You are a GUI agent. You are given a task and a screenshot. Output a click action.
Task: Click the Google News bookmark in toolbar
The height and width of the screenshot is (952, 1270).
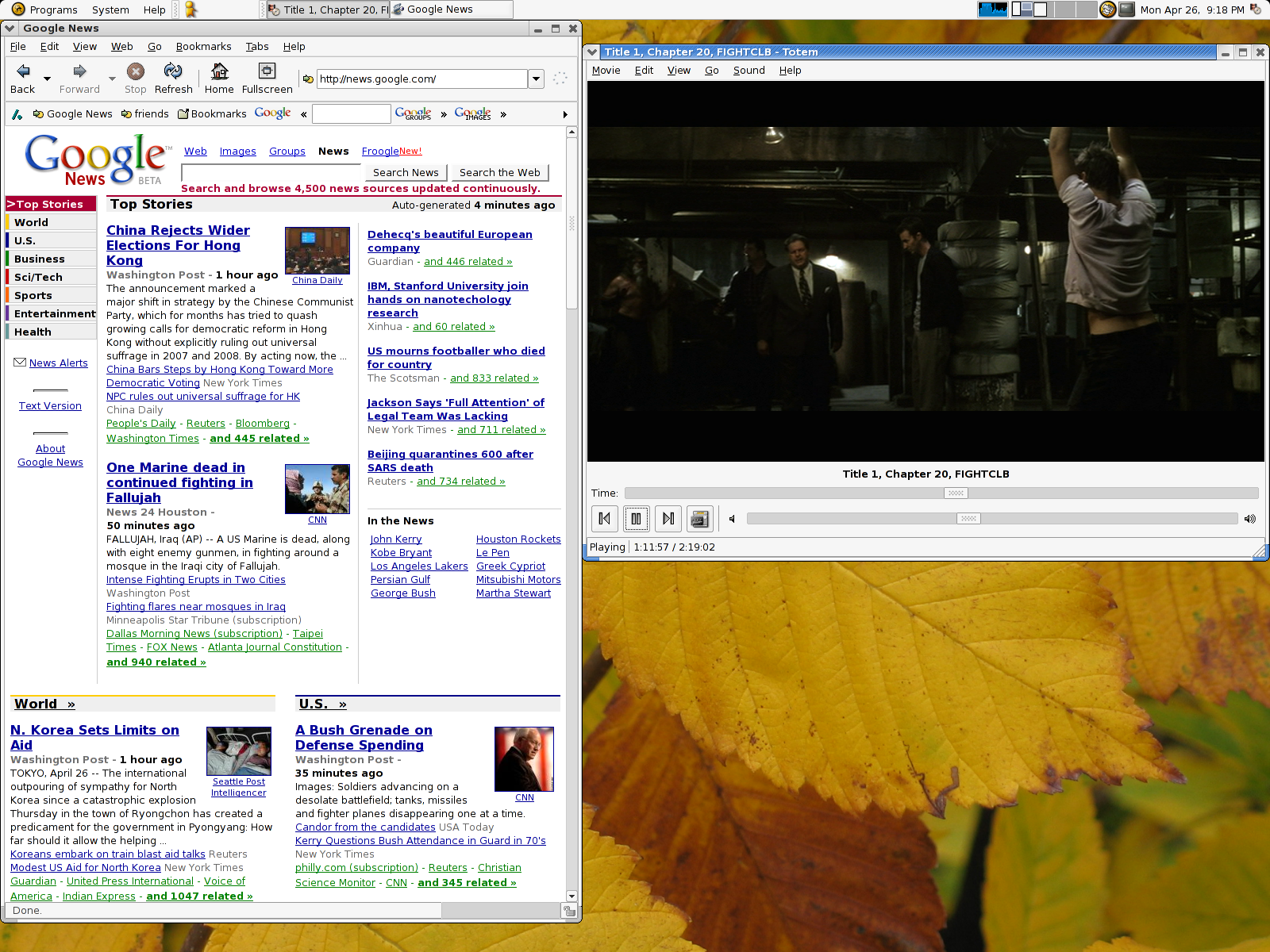(x=72, y=113)
